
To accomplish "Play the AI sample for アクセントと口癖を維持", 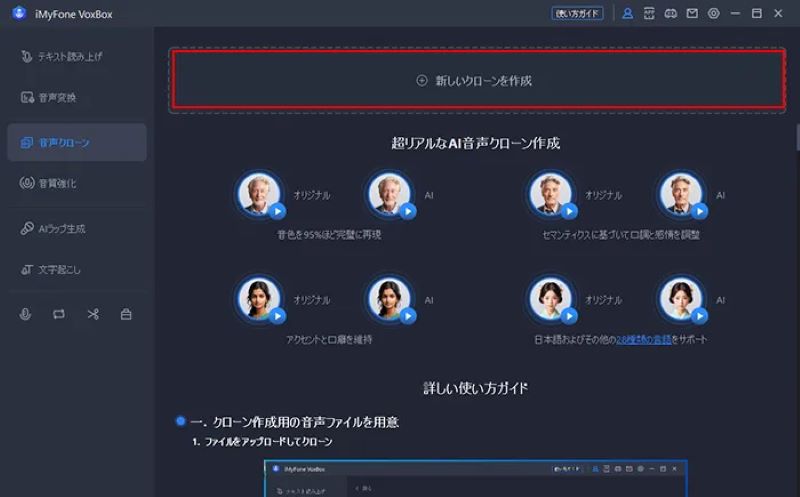I will pos(408,316).
